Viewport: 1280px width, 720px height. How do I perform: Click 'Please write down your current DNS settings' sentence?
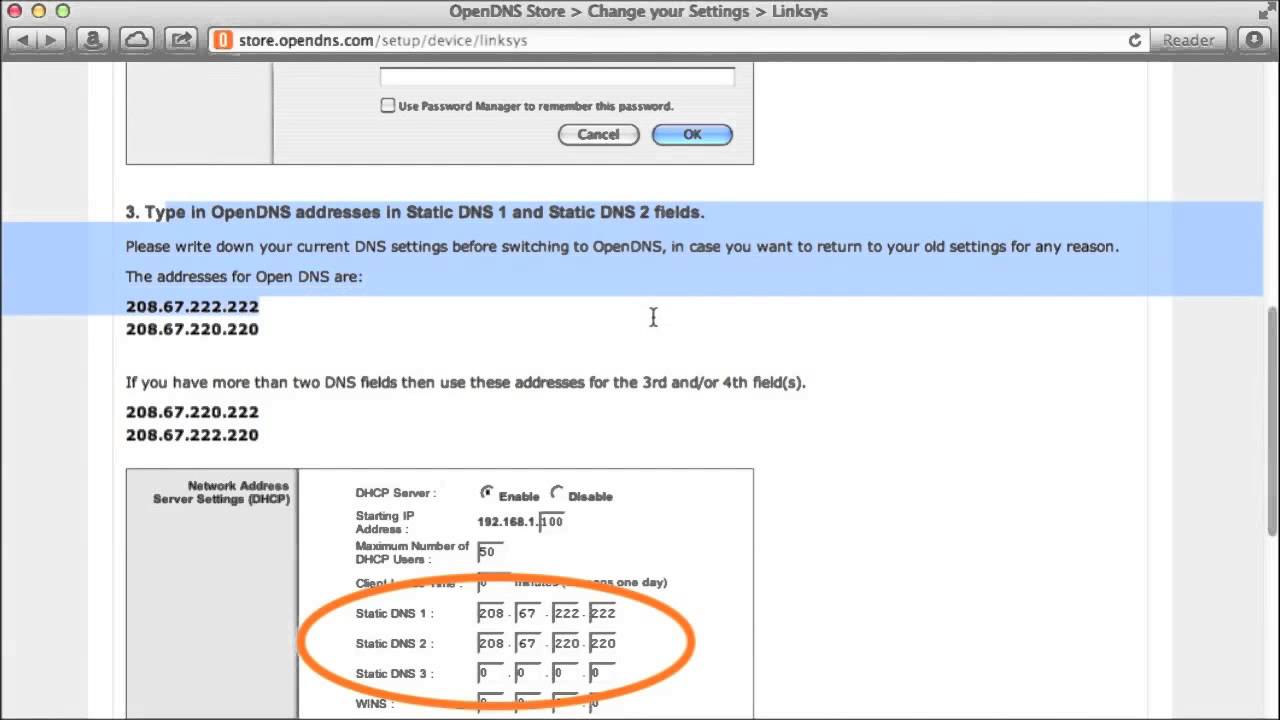622,246
